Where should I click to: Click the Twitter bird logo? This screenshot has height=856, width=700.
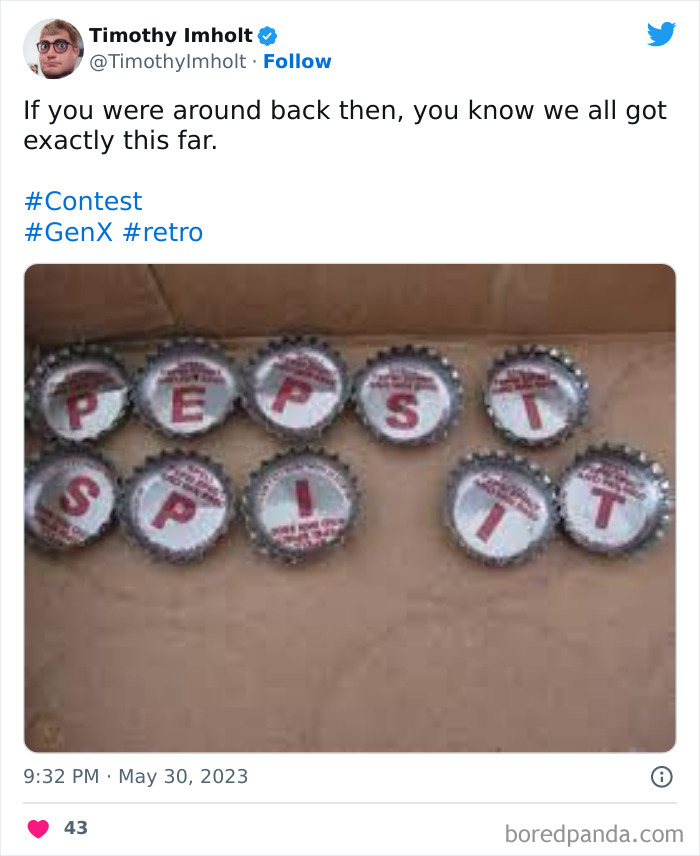(x=662, y=34)
